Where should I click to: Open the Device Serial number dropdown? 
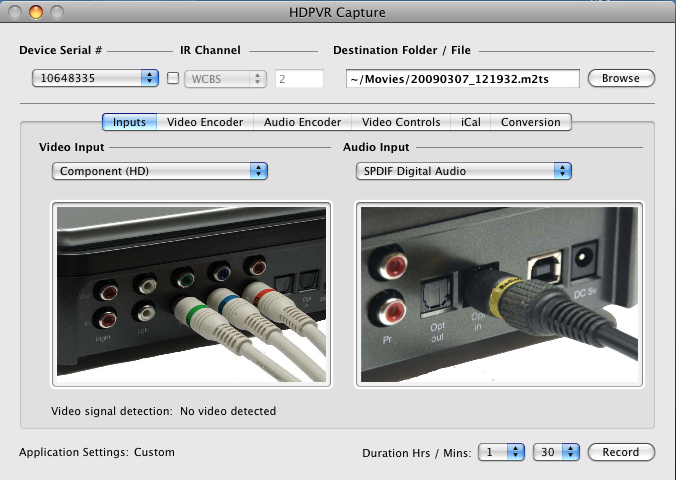coord(95,78)
